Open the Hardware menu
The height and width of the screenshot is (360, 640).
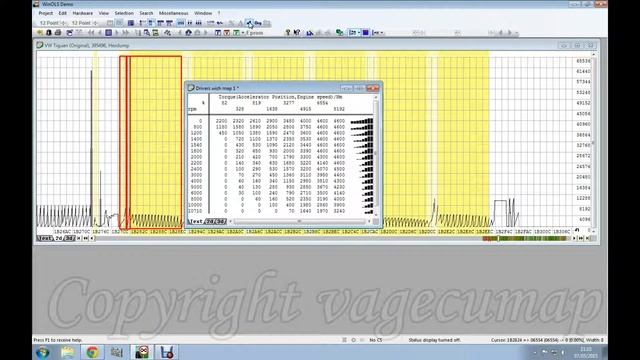[82, 13]
